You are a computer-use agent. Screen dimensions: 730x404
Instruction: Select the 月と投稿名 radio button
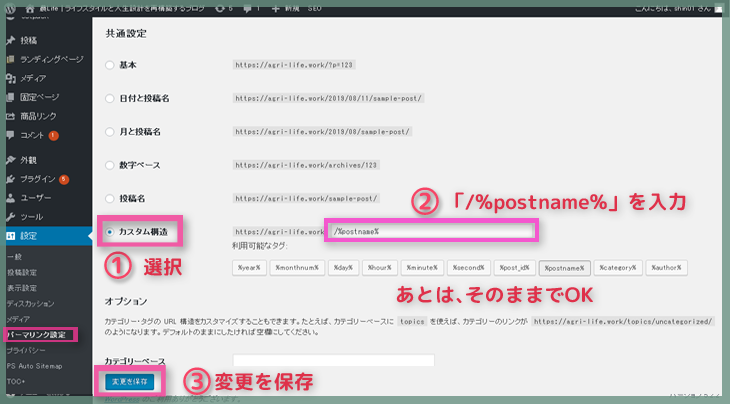point(109,132)
